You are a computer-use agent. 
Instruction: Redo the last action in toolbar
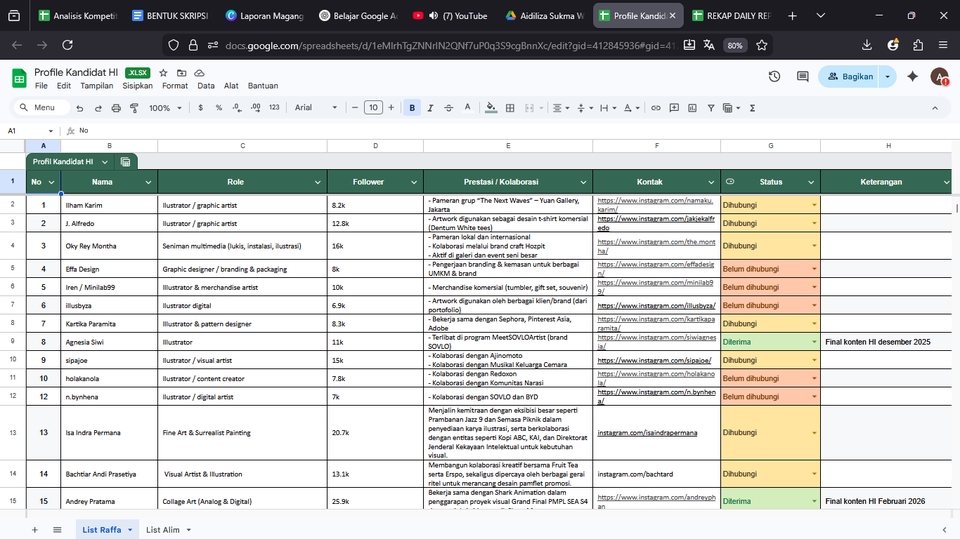(98, 108)
